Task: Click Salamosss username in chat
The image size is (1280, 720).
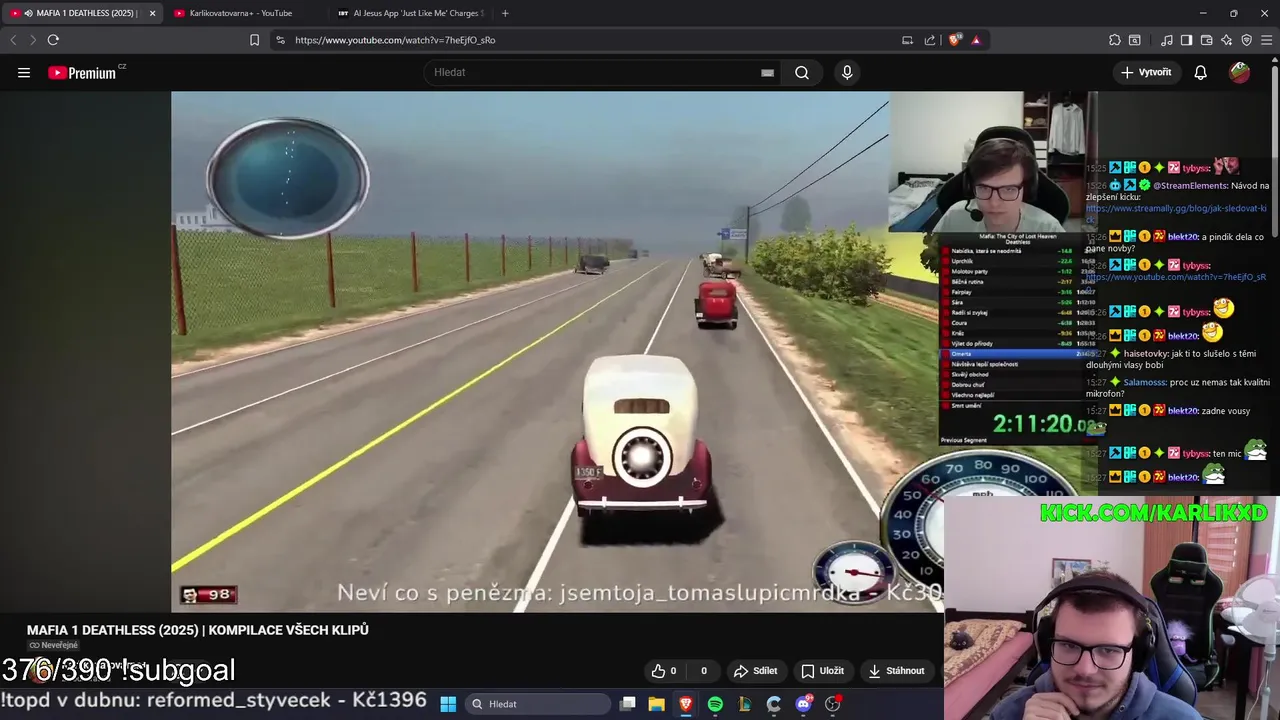Action: [1144, 382]
